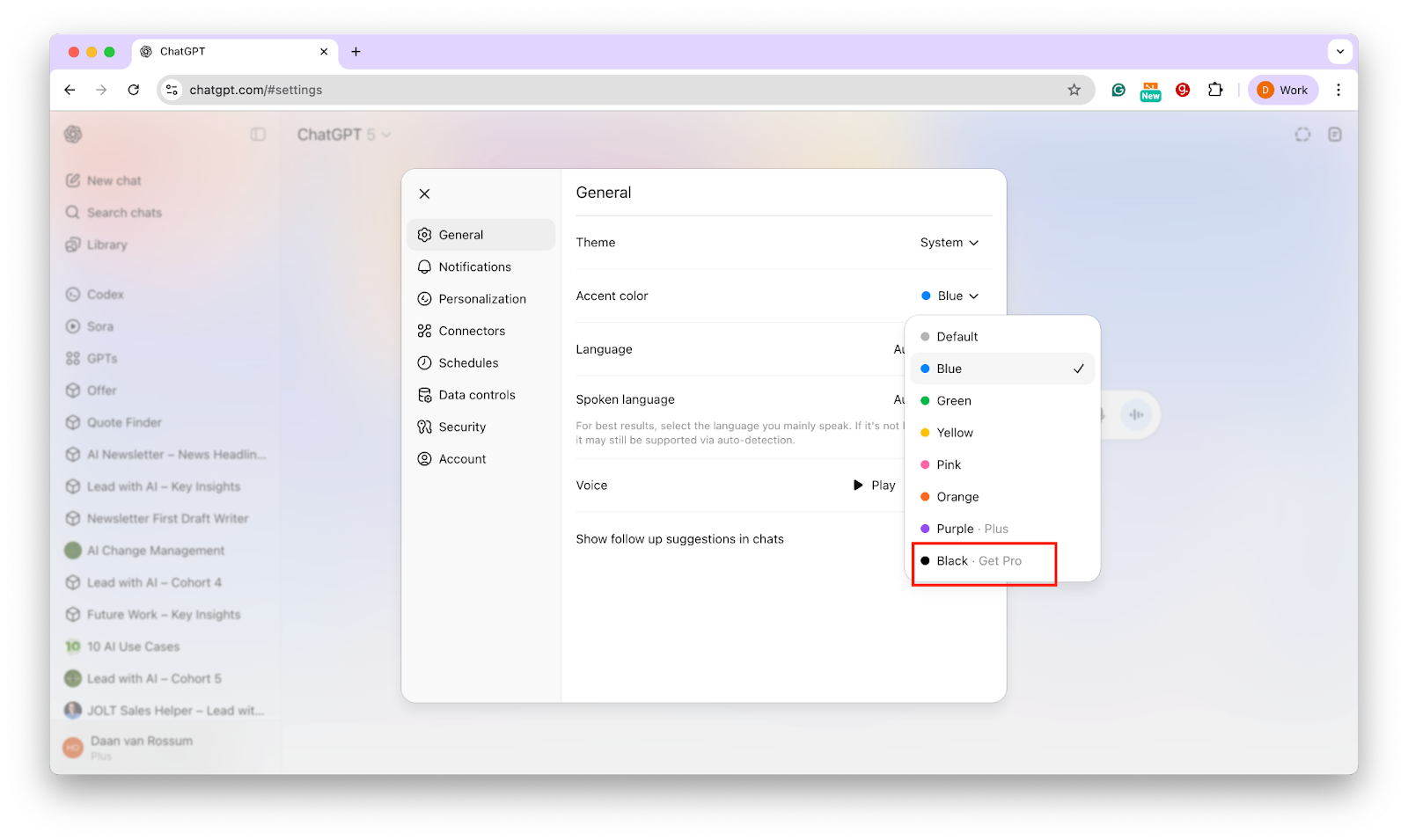1408x840 pixels.
Task: Collapse the Accent color Blue dropdown
Action: click(x=950, y=296)
